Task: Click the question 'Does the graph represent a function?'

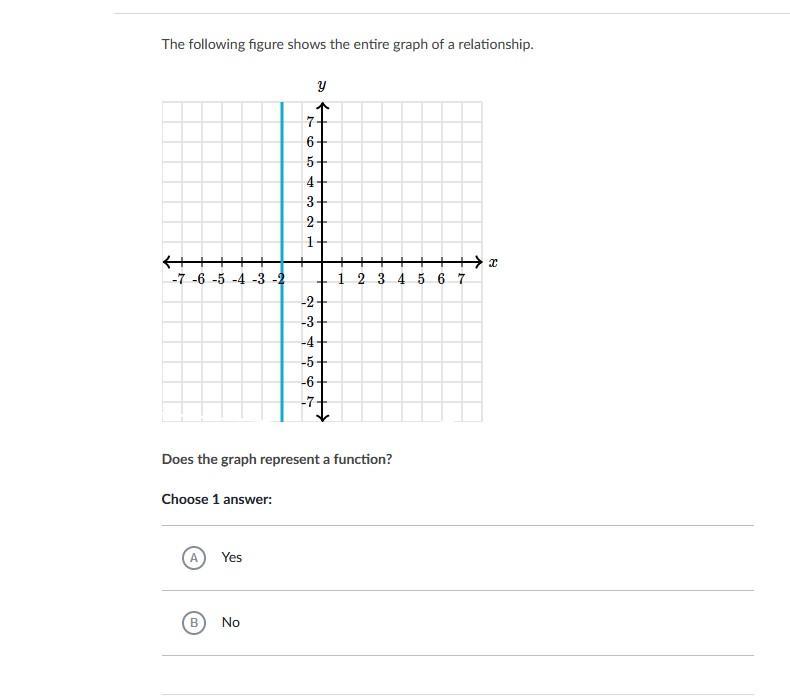Action: click(277, 460)
